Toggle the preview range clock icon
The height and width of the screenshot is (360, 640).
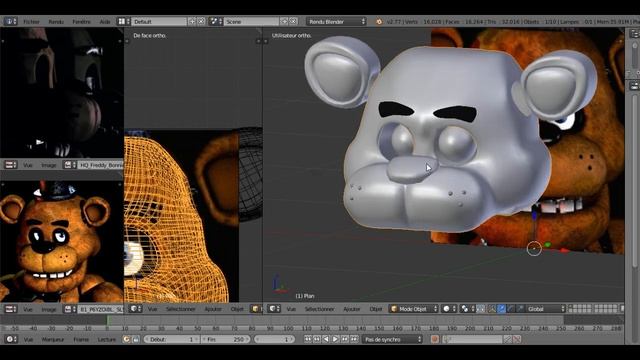pyautogui.click(x=127, y=339)
